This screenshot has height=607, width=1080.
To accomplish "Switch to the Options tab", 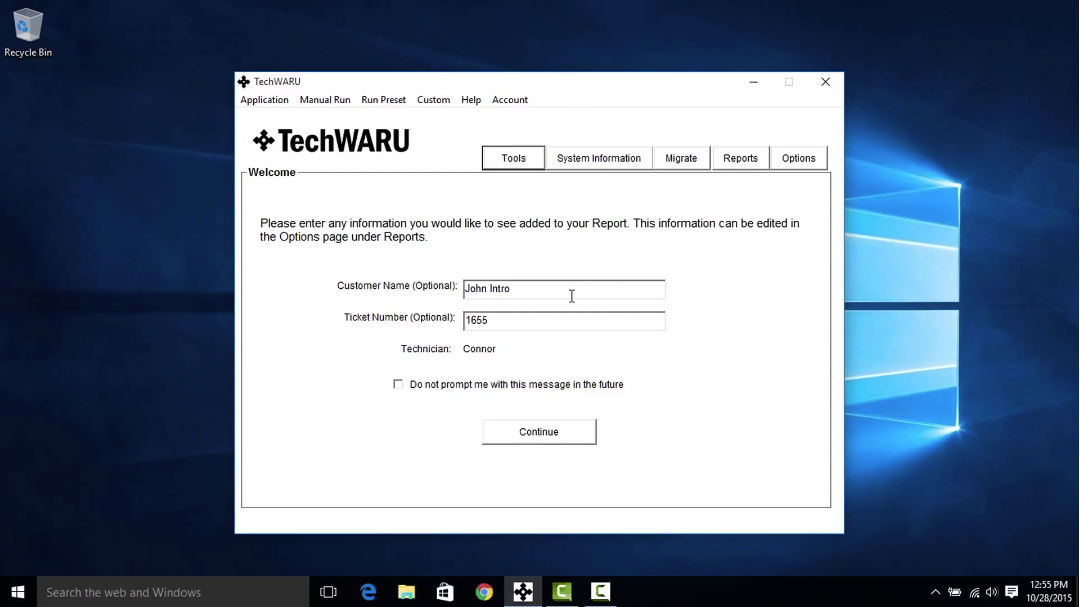I will click(x=798, y=158).
